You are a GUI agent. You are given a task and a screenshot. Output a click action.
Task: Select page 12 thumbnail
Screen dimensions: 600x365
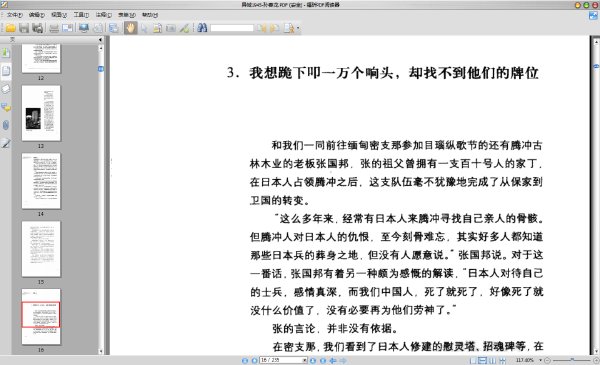coord(41,58)
